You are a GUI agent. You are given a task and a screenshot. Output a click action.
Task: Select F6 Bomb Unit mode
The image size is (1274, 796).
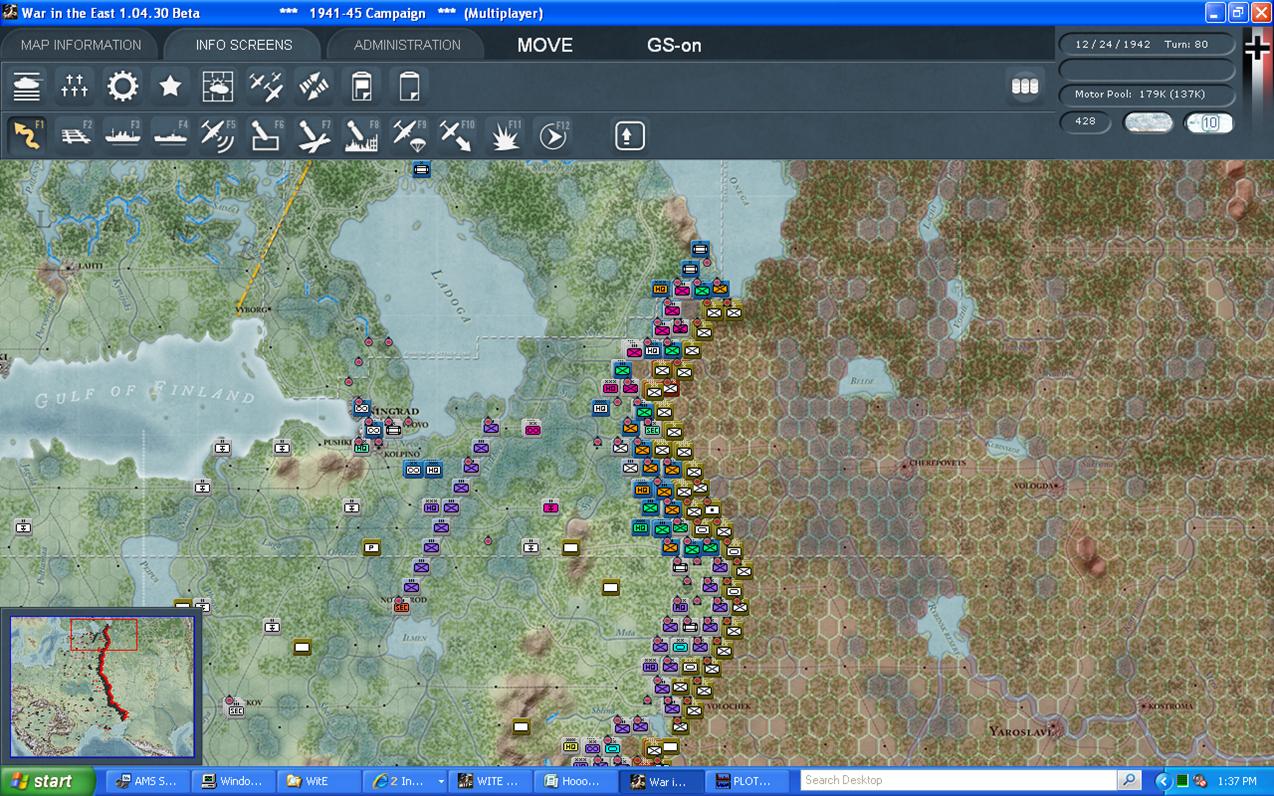pos(266,135)
